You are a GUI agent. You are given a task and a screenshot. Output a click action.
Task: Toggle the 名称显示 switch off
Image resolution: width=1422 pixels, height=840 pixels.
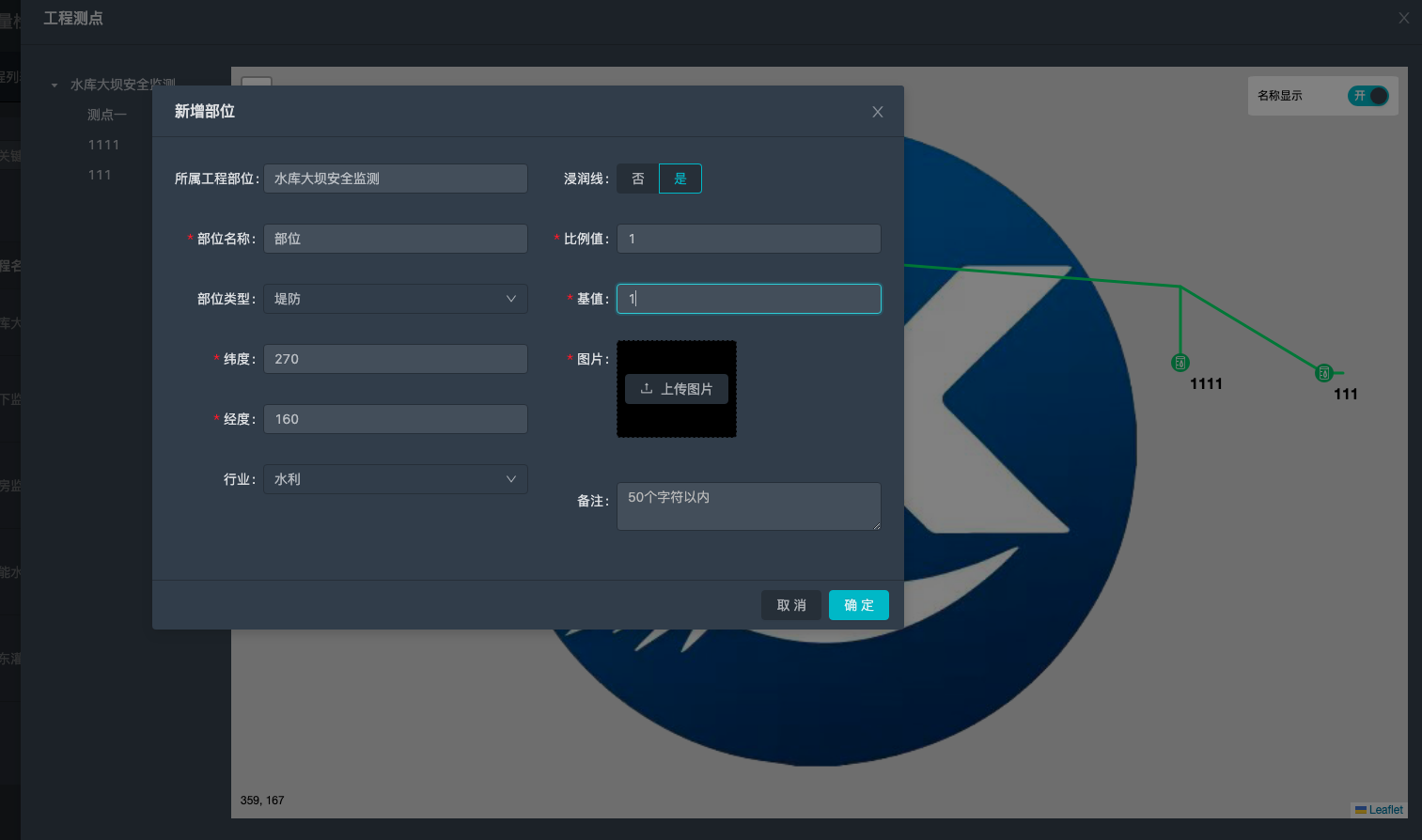1367,96
